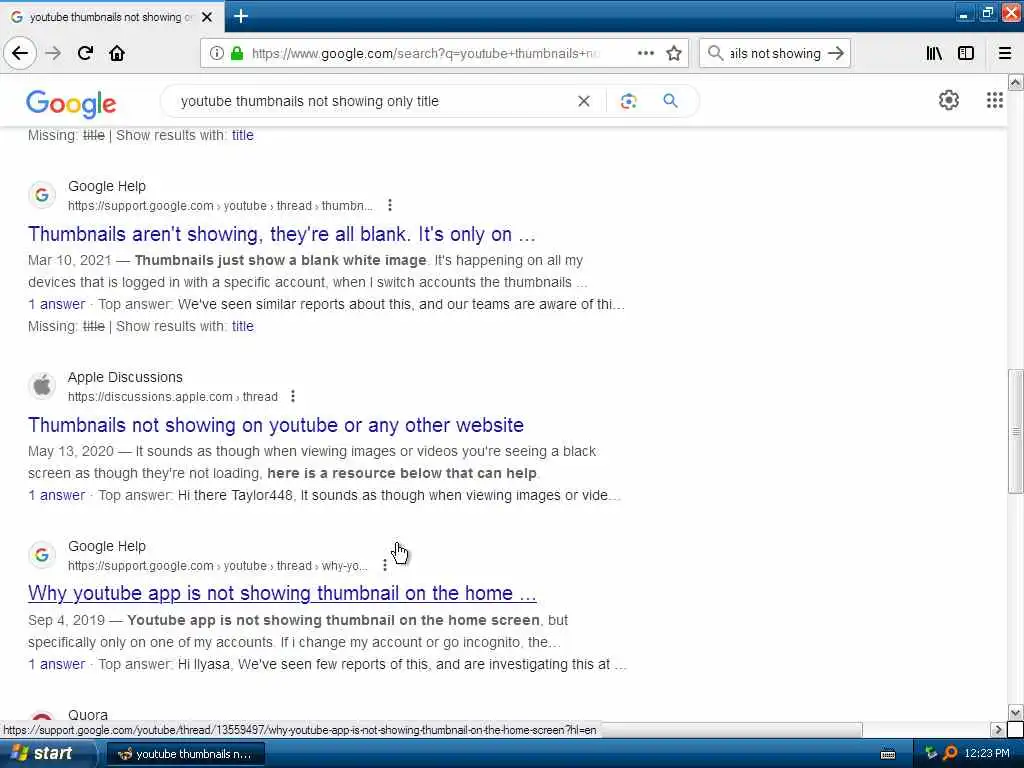Click the support.google.com thread why-yo... breadcrumb

coord(217,566)
